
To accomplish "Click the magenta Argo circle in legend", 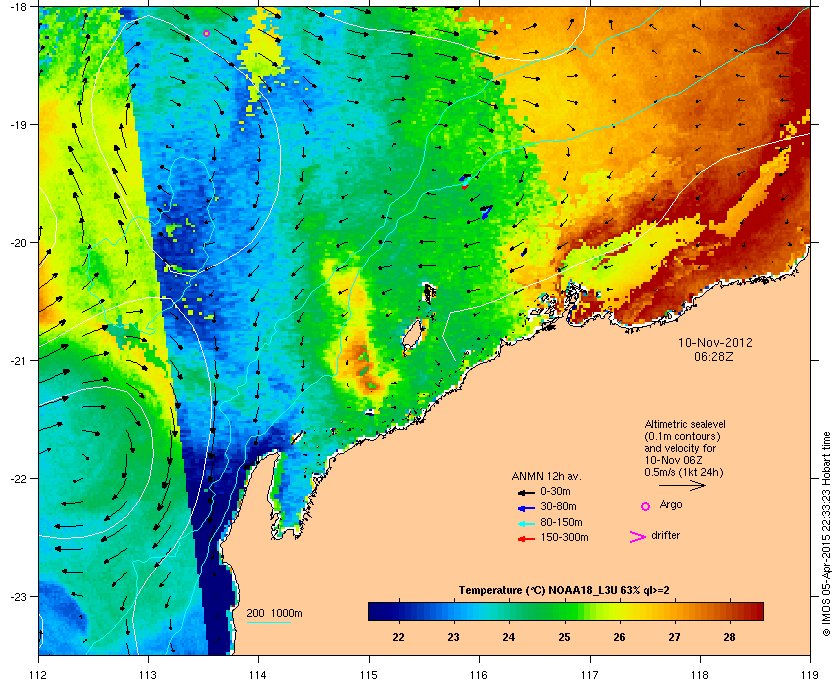I will point(646,506).
